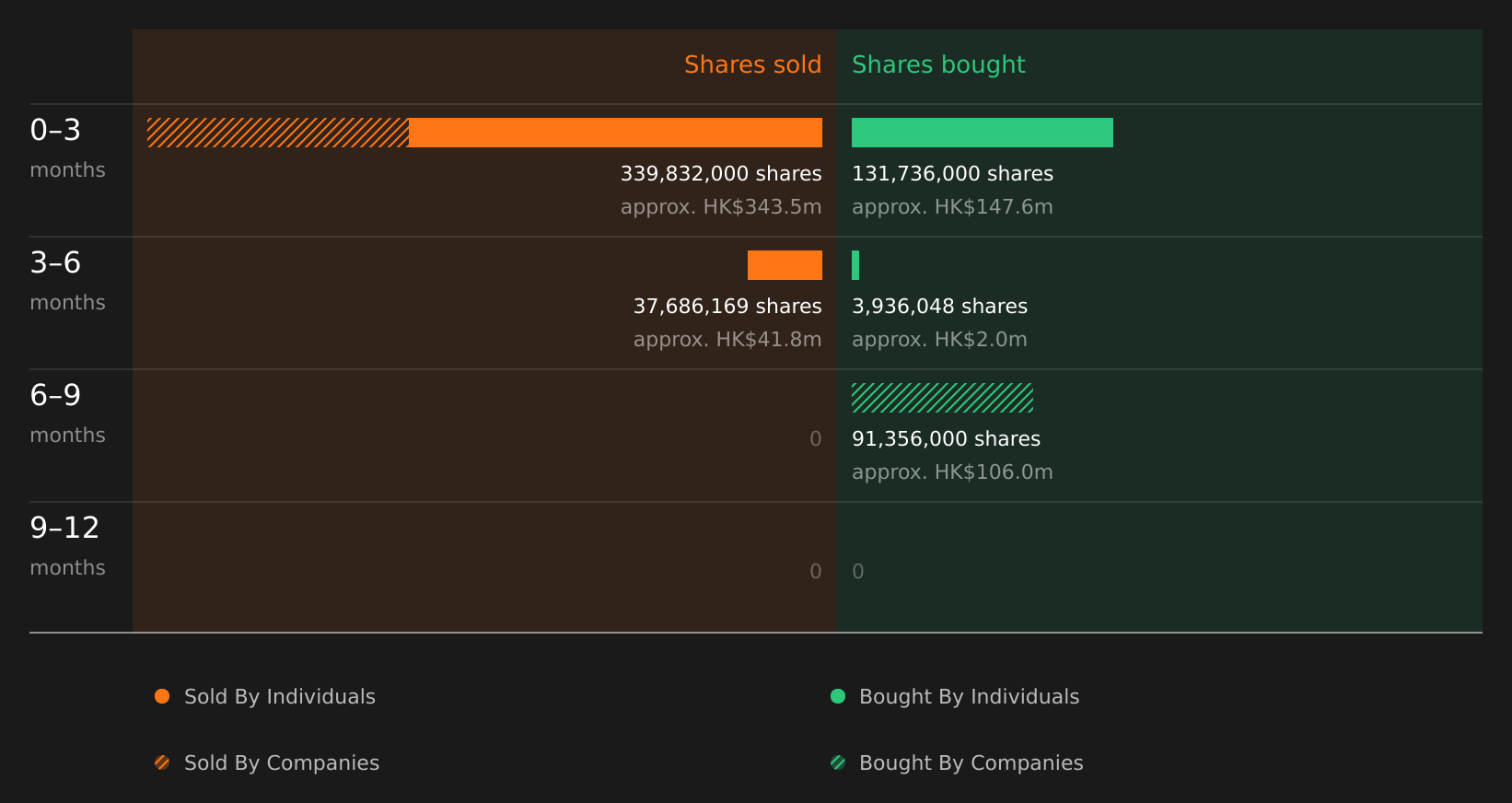Select the 339,832,000 shares value

[721, 174]
